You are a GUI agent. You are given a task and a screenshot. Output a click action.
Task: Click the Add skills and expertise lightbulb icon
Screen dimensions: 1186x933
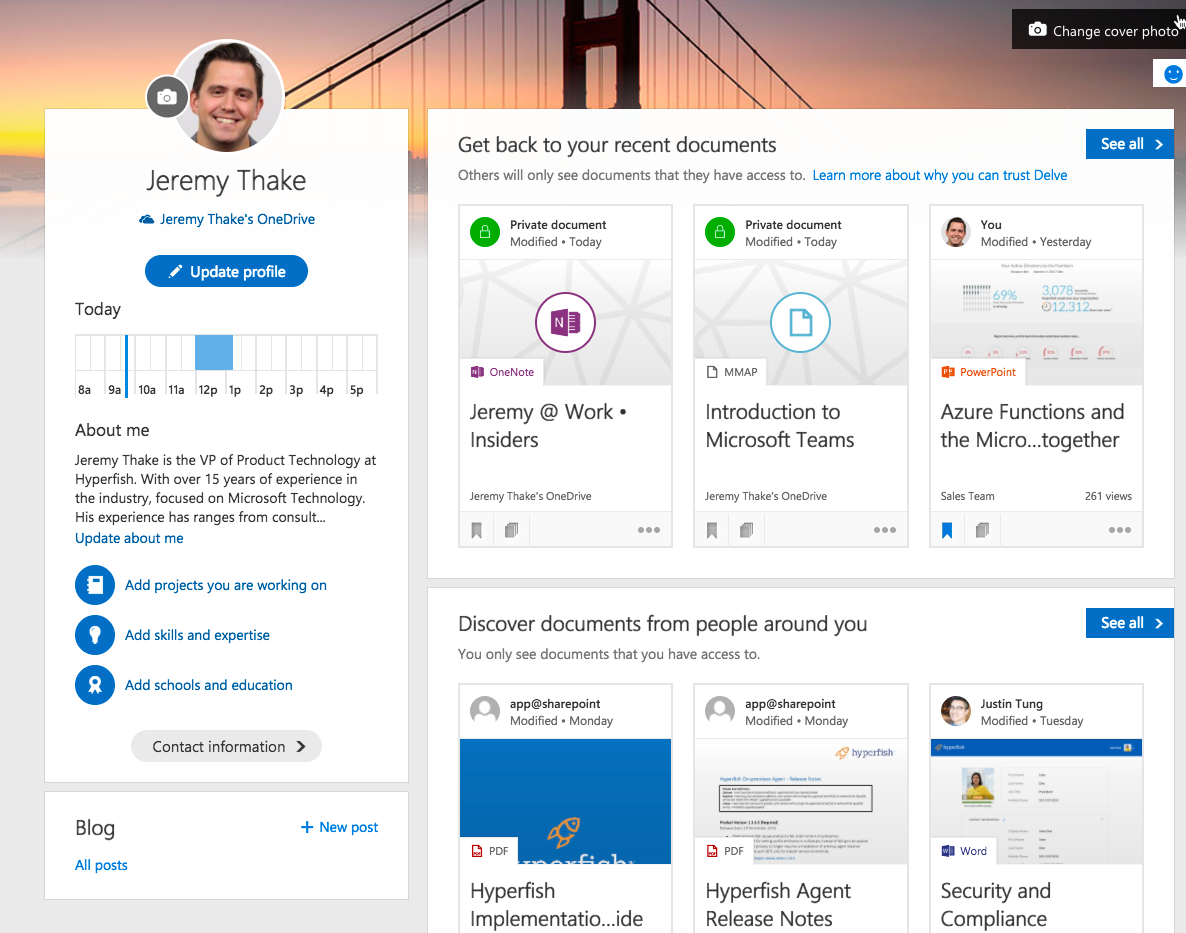(x=95, y=635)
